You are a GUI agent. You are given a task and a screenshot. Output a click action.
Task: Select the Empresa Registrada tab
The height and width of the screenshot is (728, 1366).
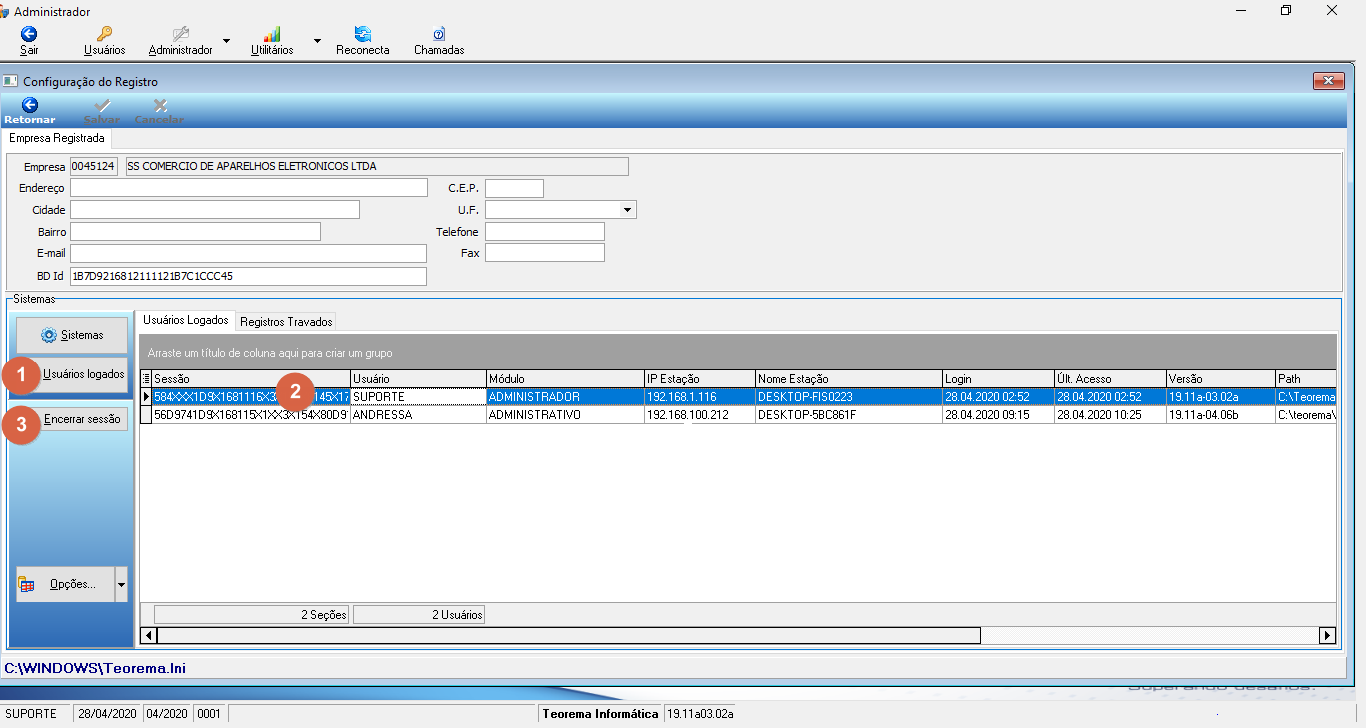(57, 138)
